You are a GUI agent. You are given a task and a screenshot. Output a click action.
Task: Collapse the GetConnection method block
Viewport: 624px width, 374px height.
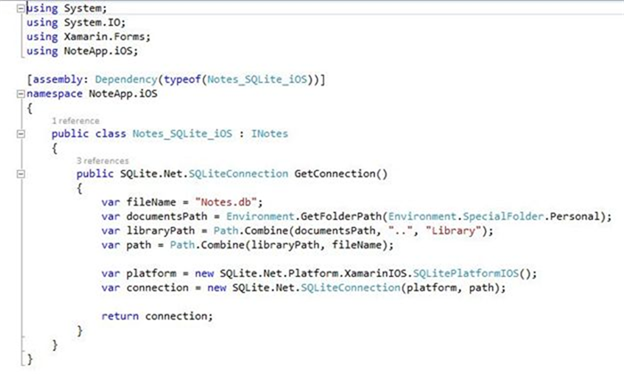(x=21, y=174)
